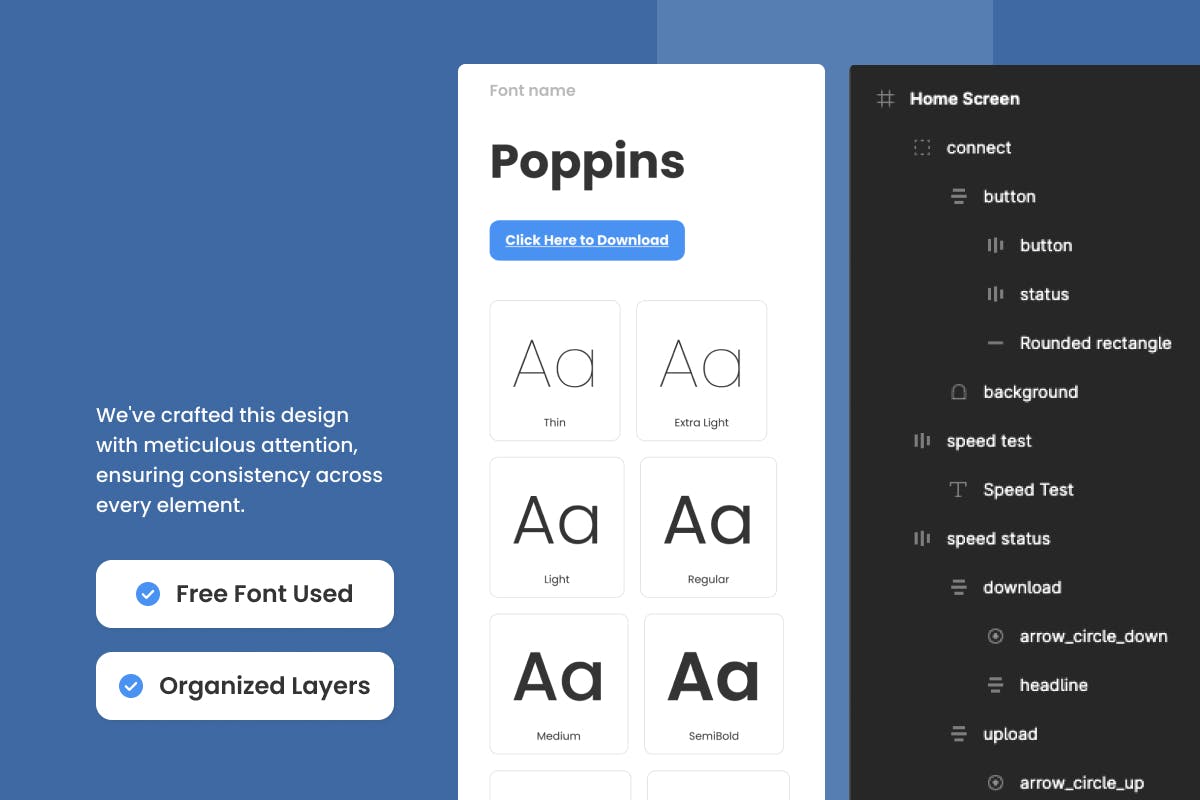Click the mask icon beside background layer
The height and width of the screenshot is (800, 1200).
tap(958, 392)
